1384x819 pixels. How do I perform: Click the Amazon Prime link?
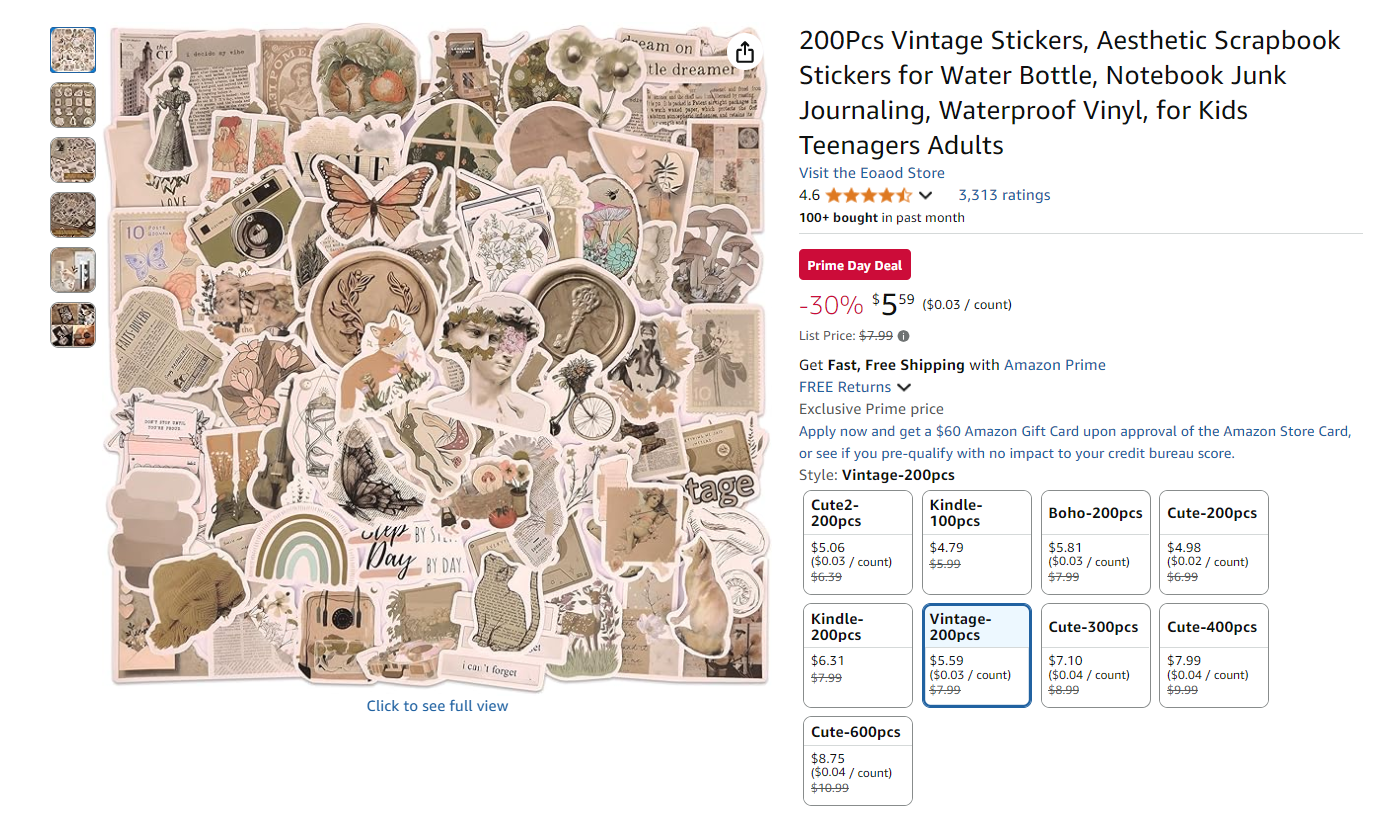tap(1055, 365)
